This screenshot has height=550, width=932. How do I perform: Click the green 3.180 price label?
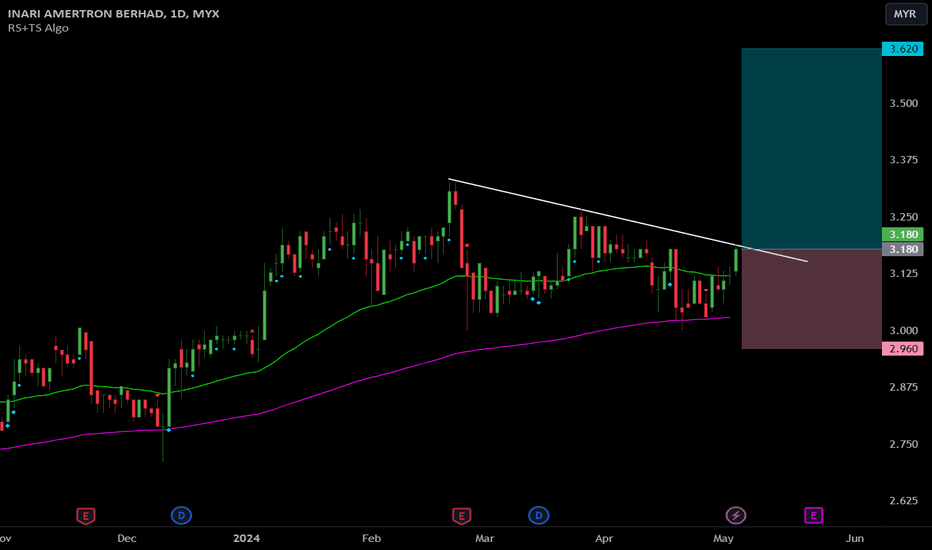[x=903, y=234]
